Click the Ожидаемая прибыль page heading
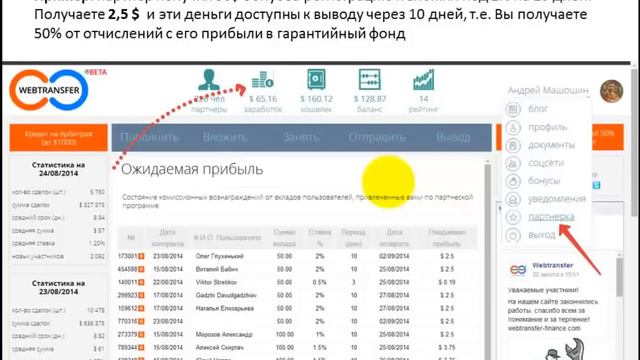Image resolution: width=640 pixels, height=360 pixels. point(192,169)
